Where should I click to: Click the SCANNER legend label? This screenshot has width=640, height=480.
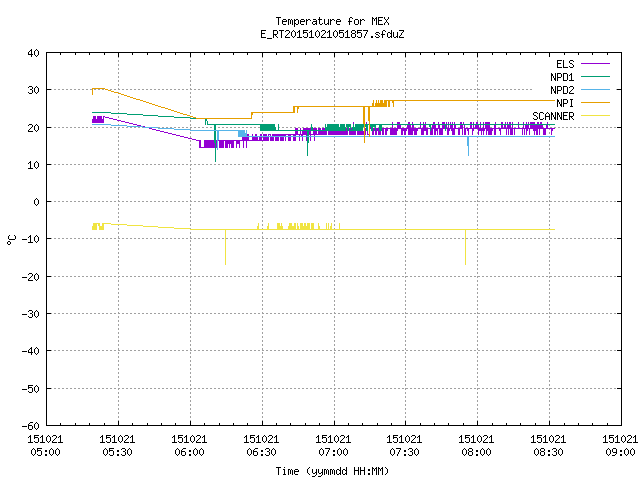(x=553, y=116)
